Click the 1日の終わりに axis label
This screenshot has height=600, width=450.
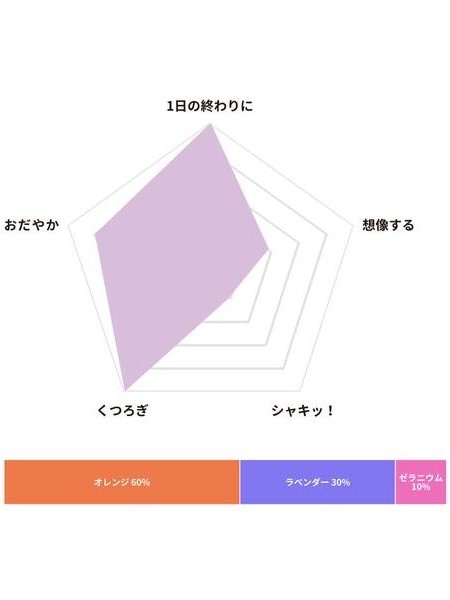tap(210, 106)
